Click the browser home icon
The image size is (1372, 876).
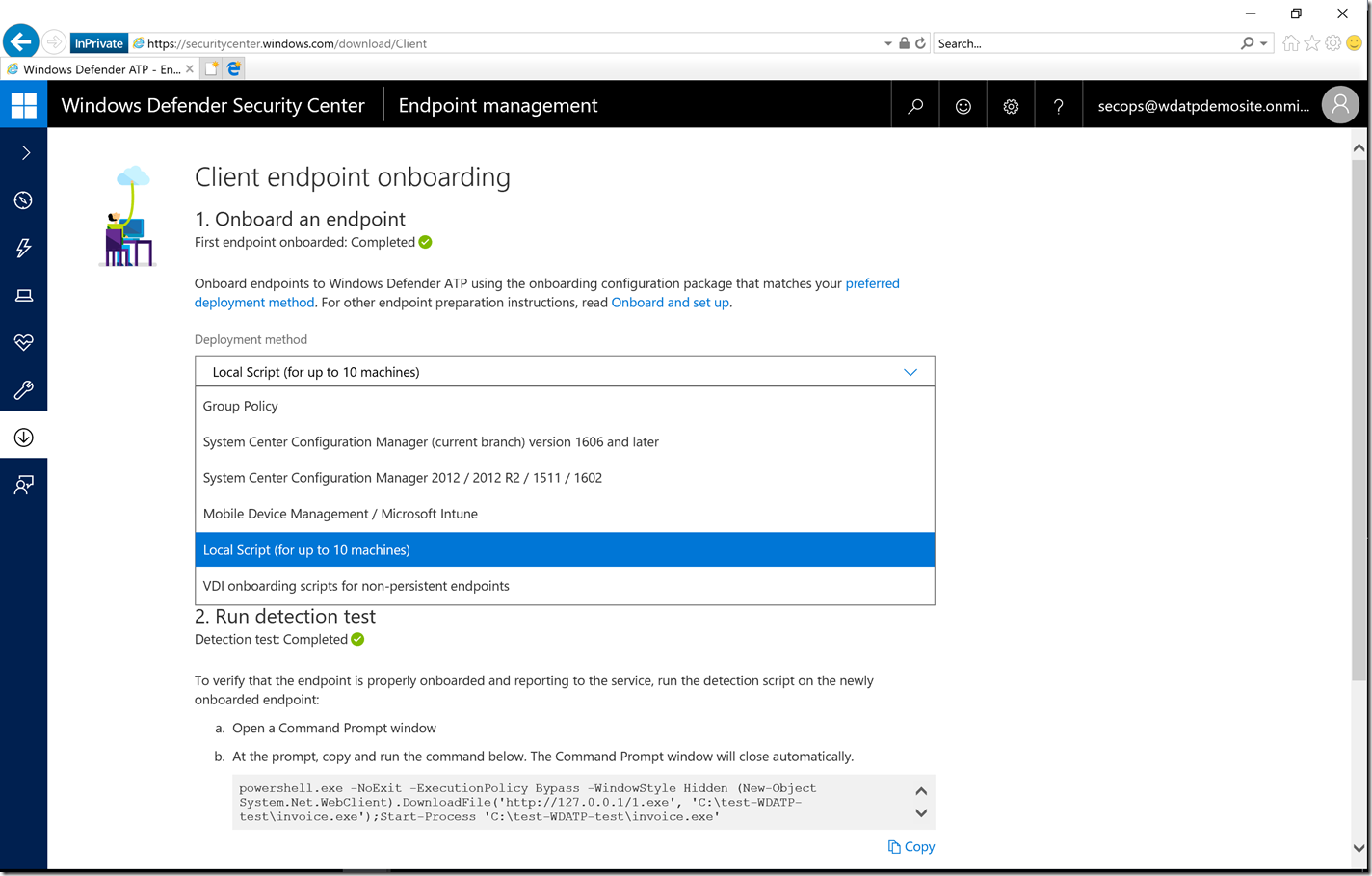1291,43
